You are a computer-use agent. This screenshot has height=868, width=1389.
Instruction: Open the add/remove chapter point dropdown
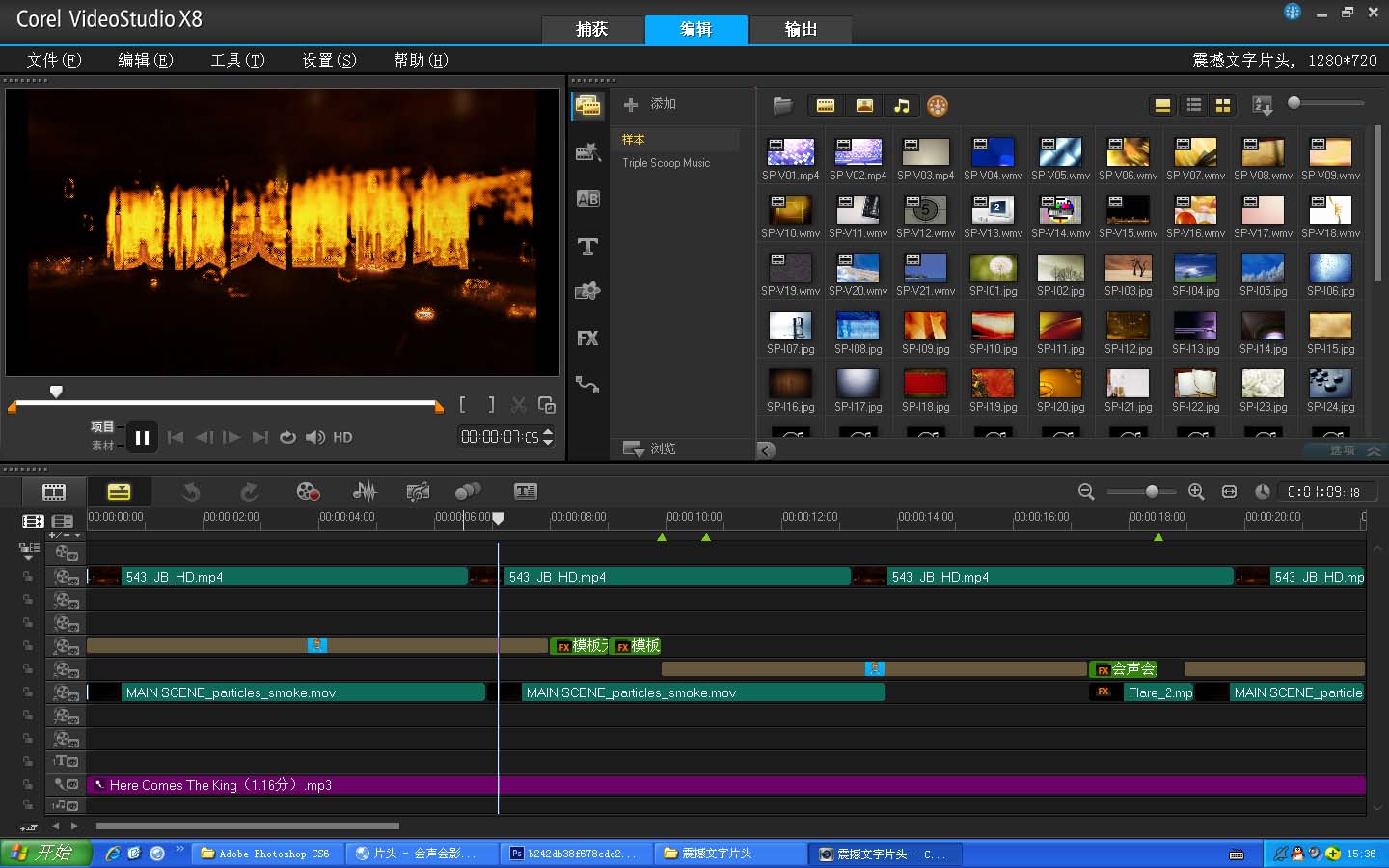[66, 535]
